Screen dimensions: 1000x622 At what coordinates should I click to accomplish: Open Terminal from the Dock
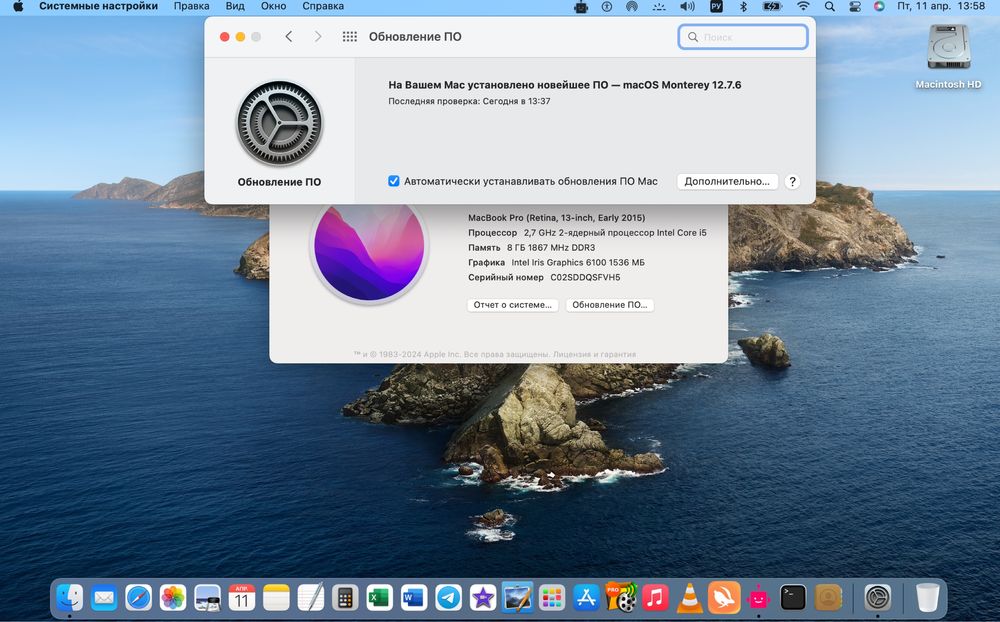[x=793, y=598]
